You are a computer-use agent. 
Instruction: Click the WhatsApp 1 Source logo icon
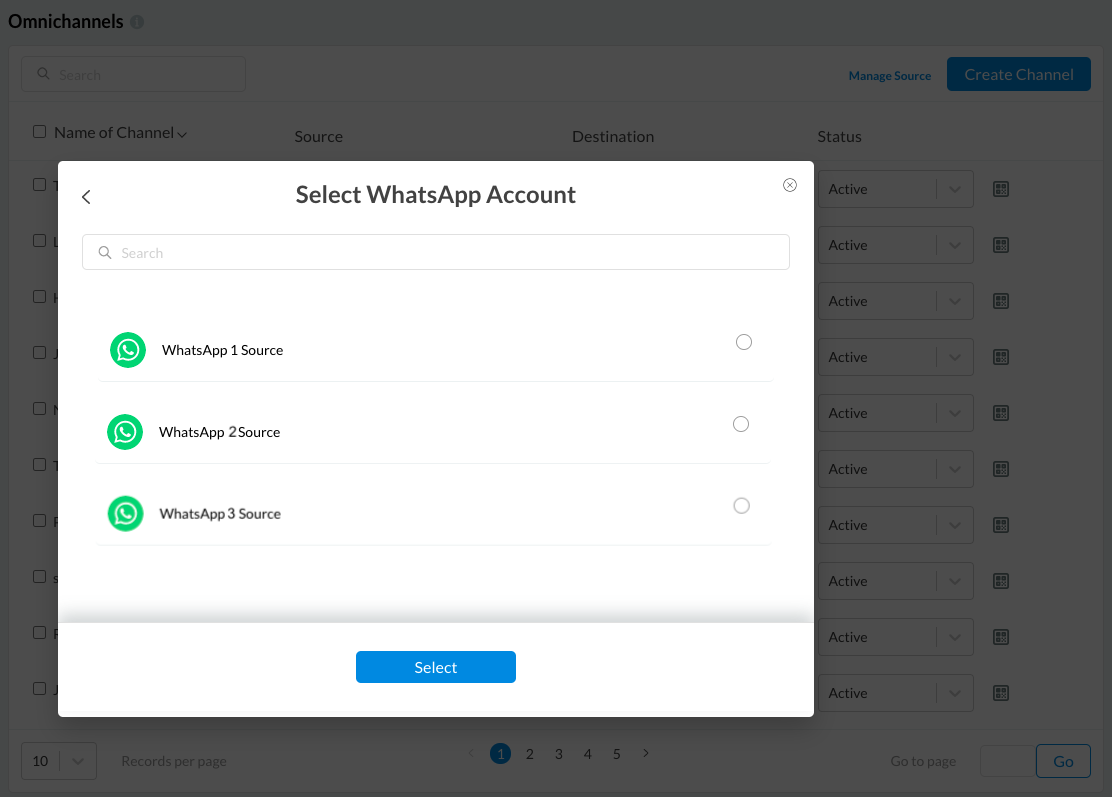click(x=128, y=350)
